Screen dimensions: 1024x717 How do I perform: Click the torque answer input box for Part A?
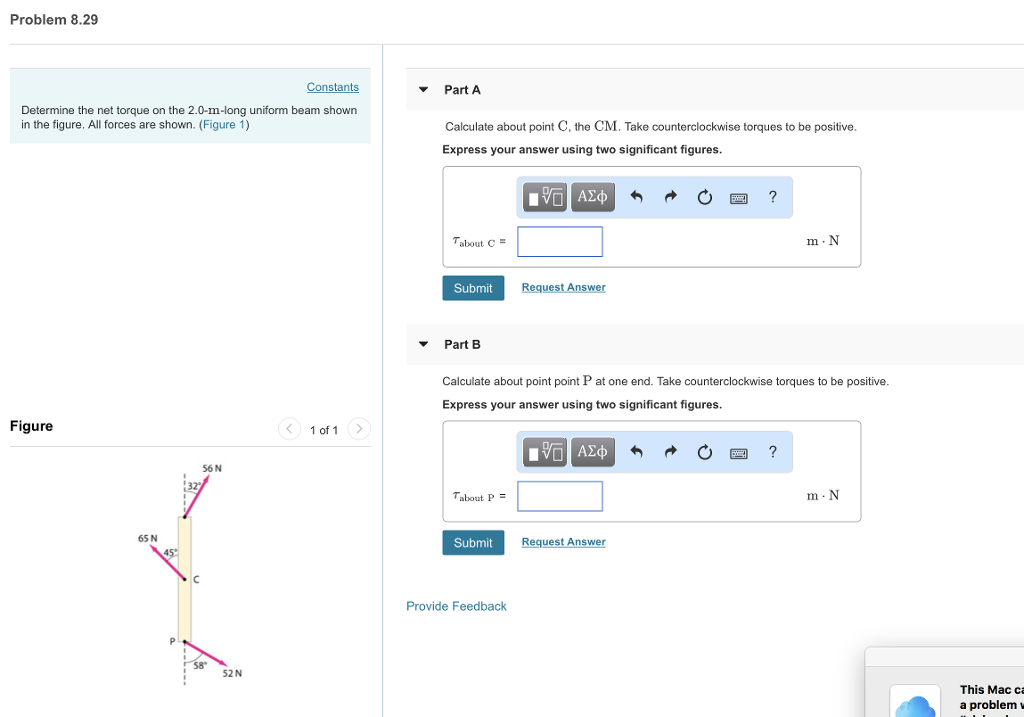click(x=559, y=241)
